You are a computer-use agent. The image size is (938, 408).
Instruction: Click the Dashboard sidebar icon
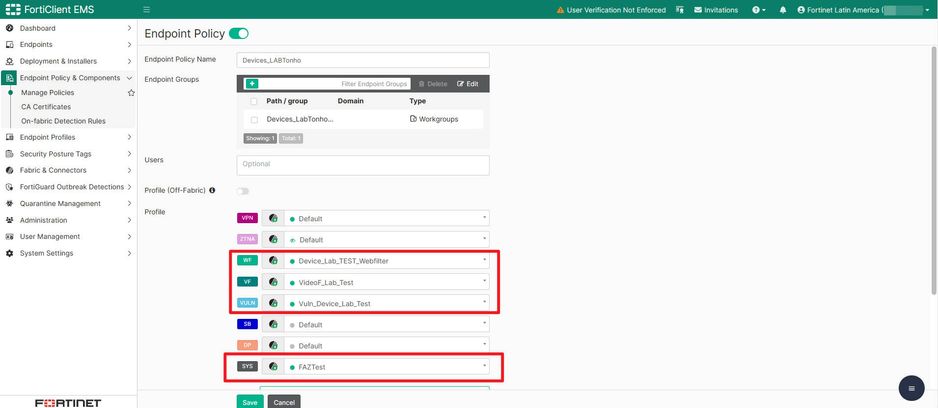click(x=9, y=28)
